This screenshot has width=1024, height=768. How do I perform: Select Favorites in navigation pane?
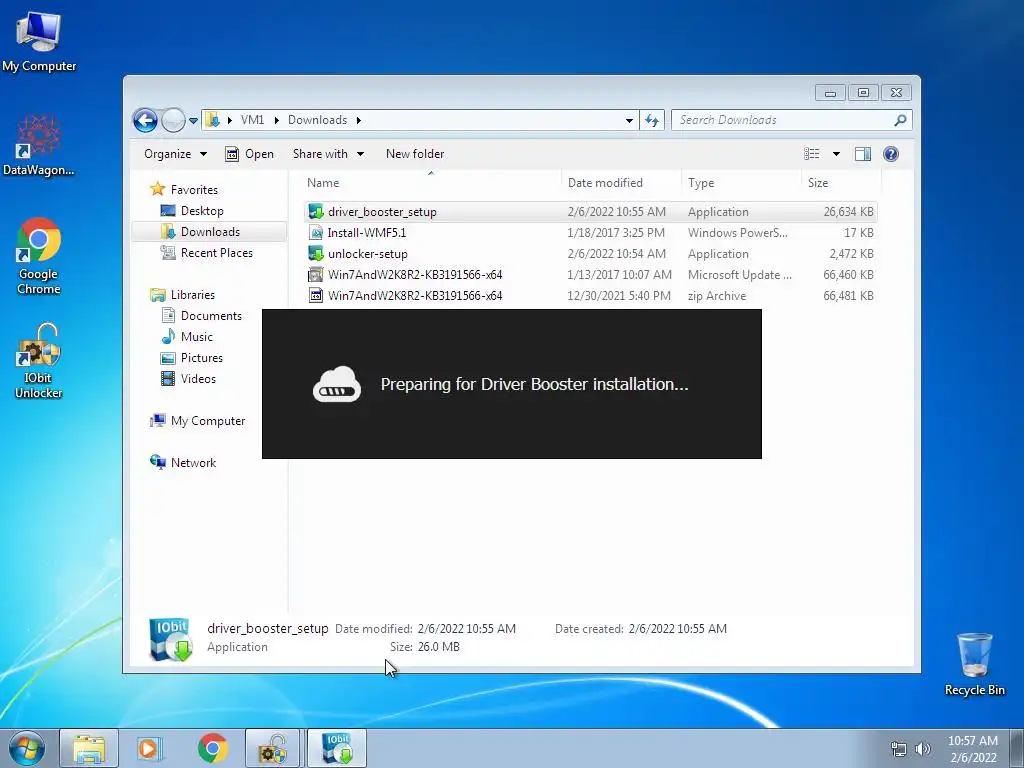(184, 189)
